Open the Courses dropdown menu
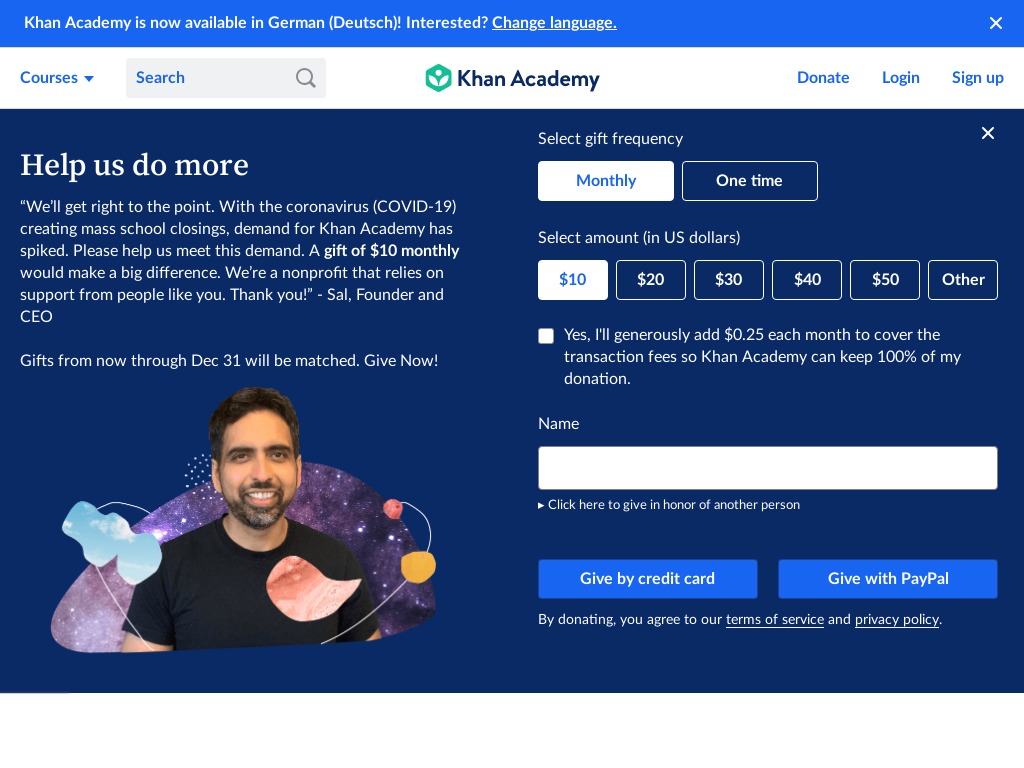Viewport: 1024px width, 768px height. [57, 78]
